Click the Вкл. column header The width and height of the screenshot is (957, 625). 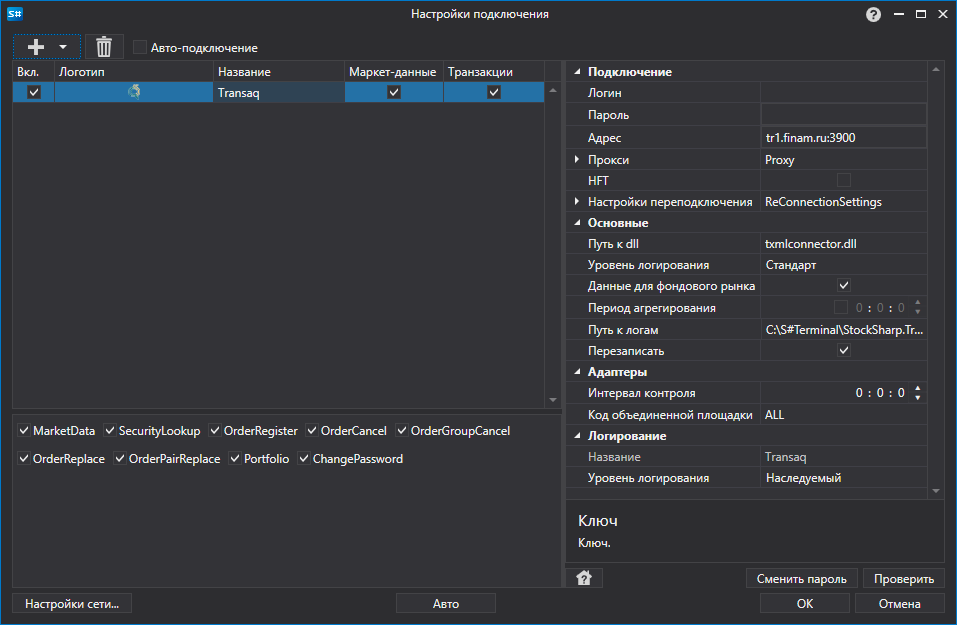point(34,71)
